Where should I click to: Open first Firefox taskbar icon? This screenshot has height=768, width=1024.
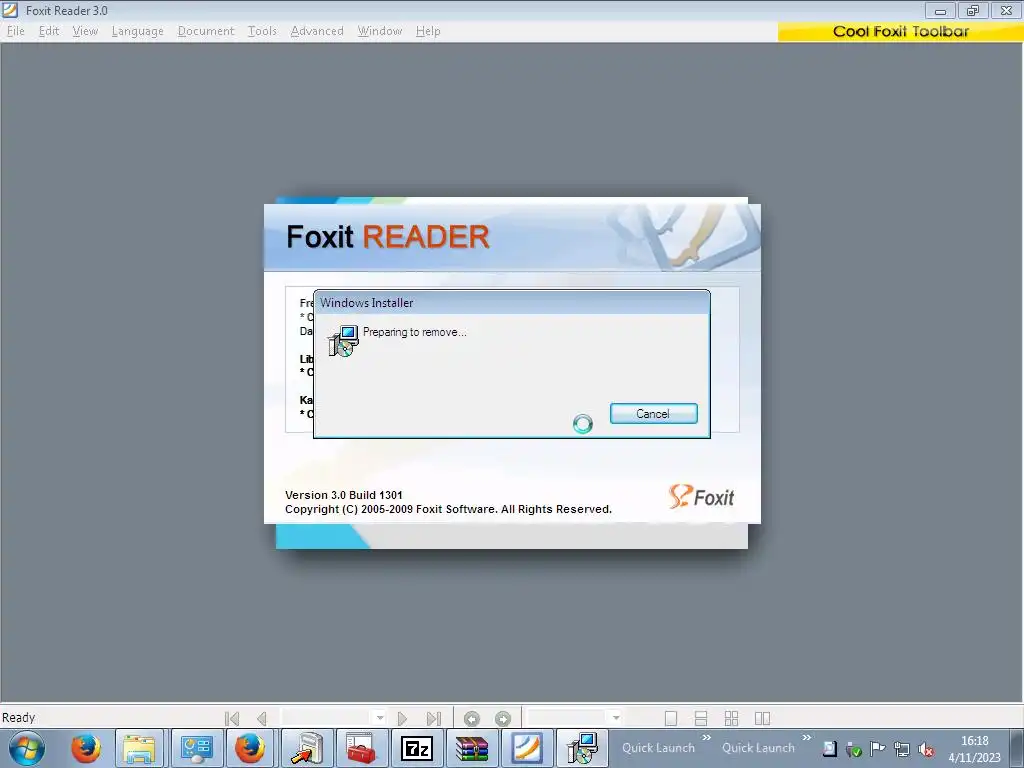coord(86,748)
